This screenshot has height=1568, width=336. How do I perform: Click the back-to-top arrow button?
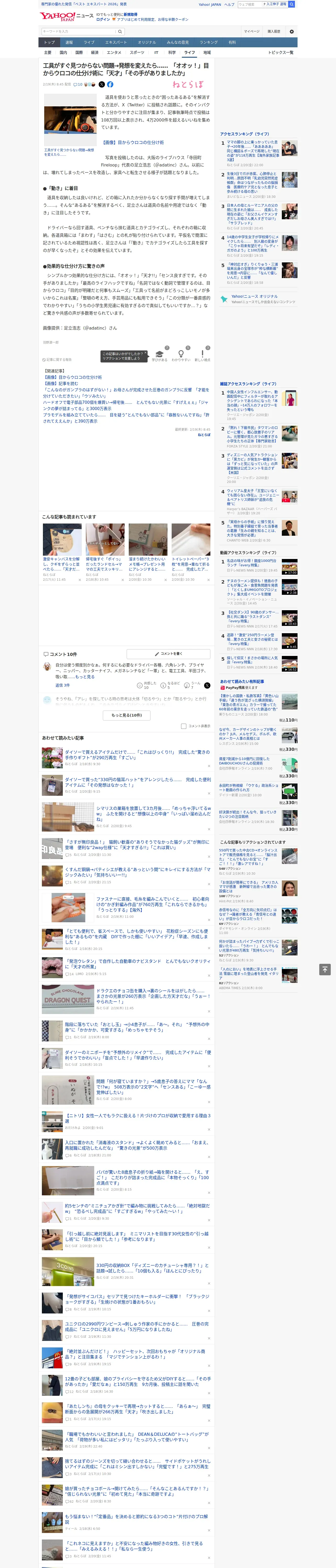(325, 969)
